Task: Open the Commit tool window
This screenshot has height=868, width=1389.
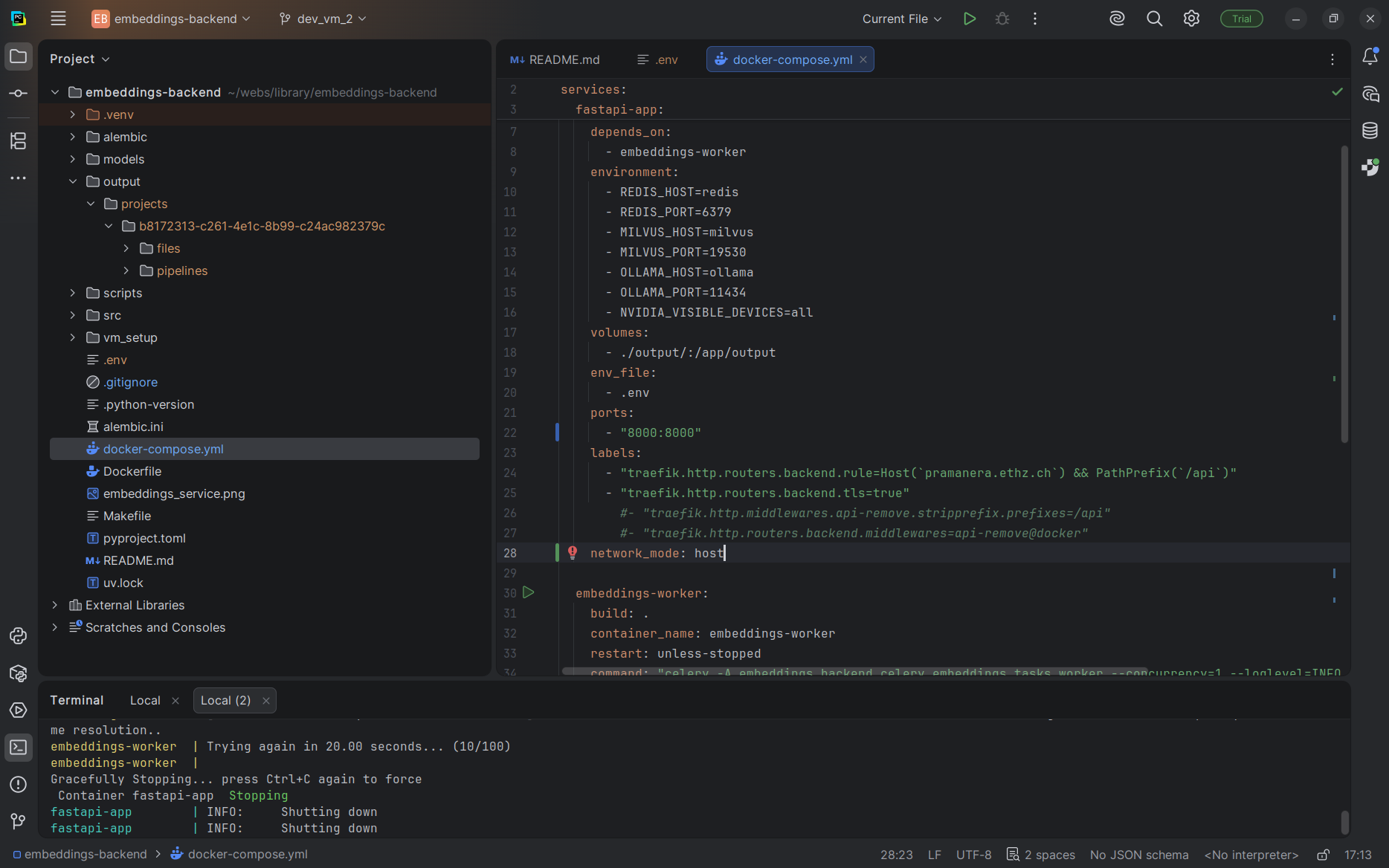Action: [x=19, y=94]
